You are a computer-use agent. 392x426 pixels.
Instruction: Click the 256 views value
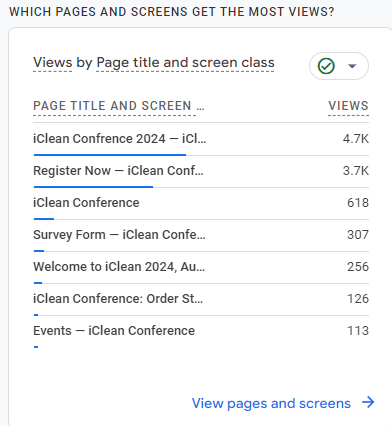(x=358, y=267)
